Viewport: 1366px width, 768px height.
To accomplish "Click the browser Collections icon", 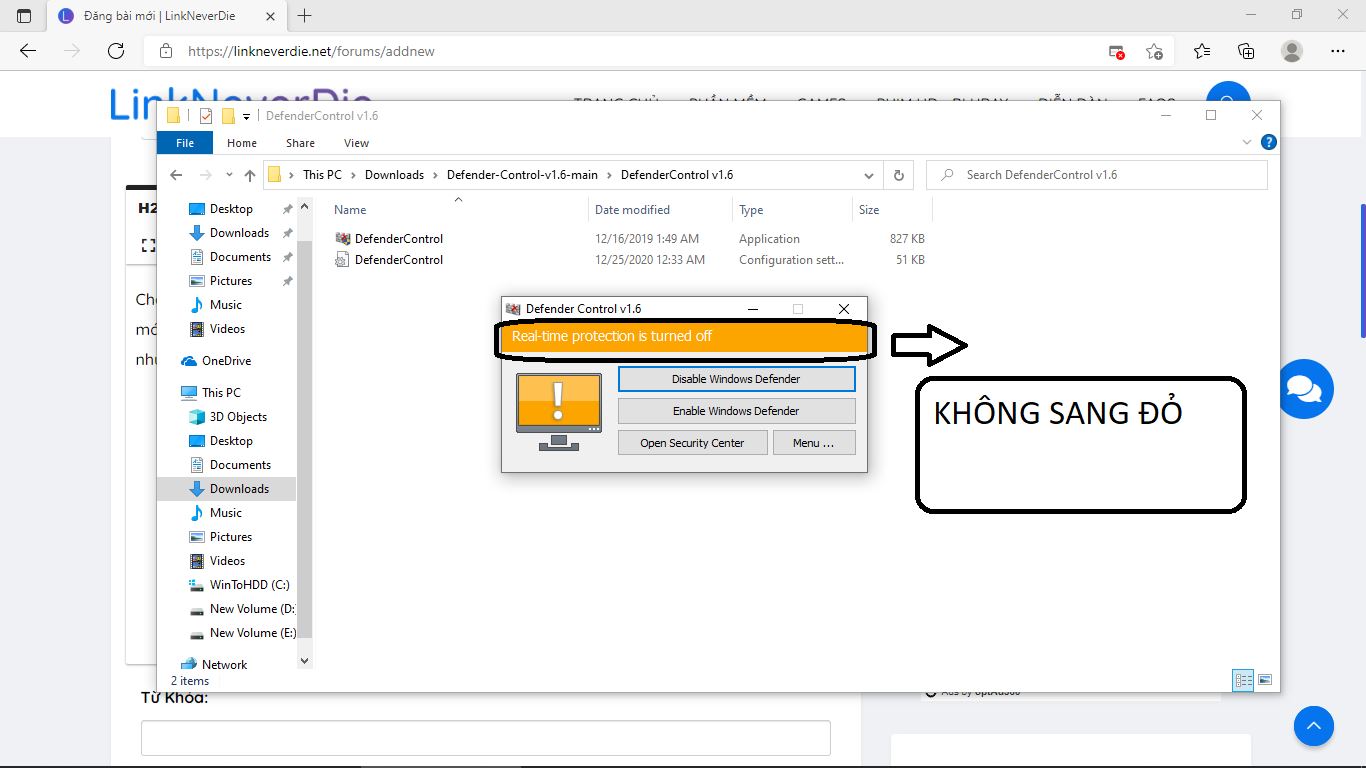I will click(x=1245, y=50).
